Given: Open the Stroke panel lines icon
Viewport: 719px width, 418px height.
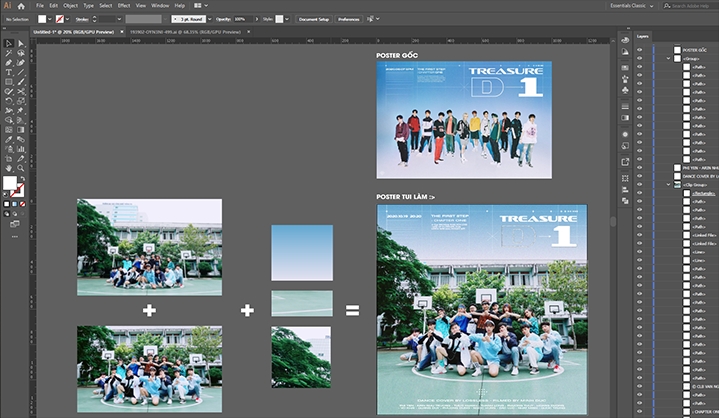Looking at the screenshot, I should pyautogui.click(x=625, y=106).
